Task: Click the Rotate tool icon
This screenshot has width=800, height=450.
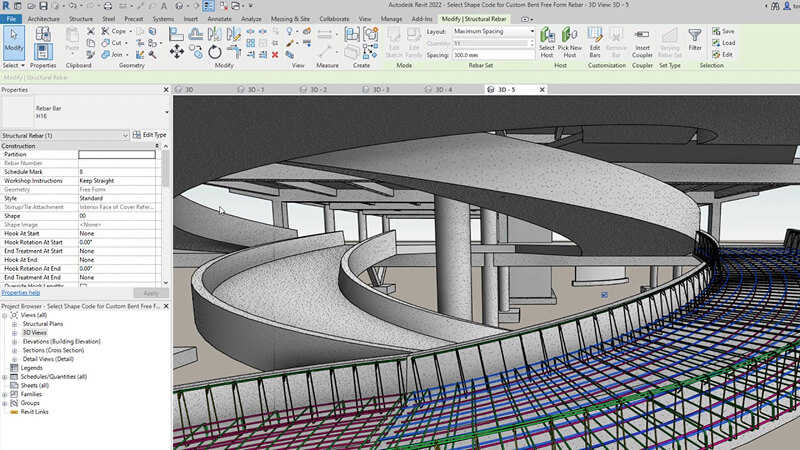Action: coord(216,51)
